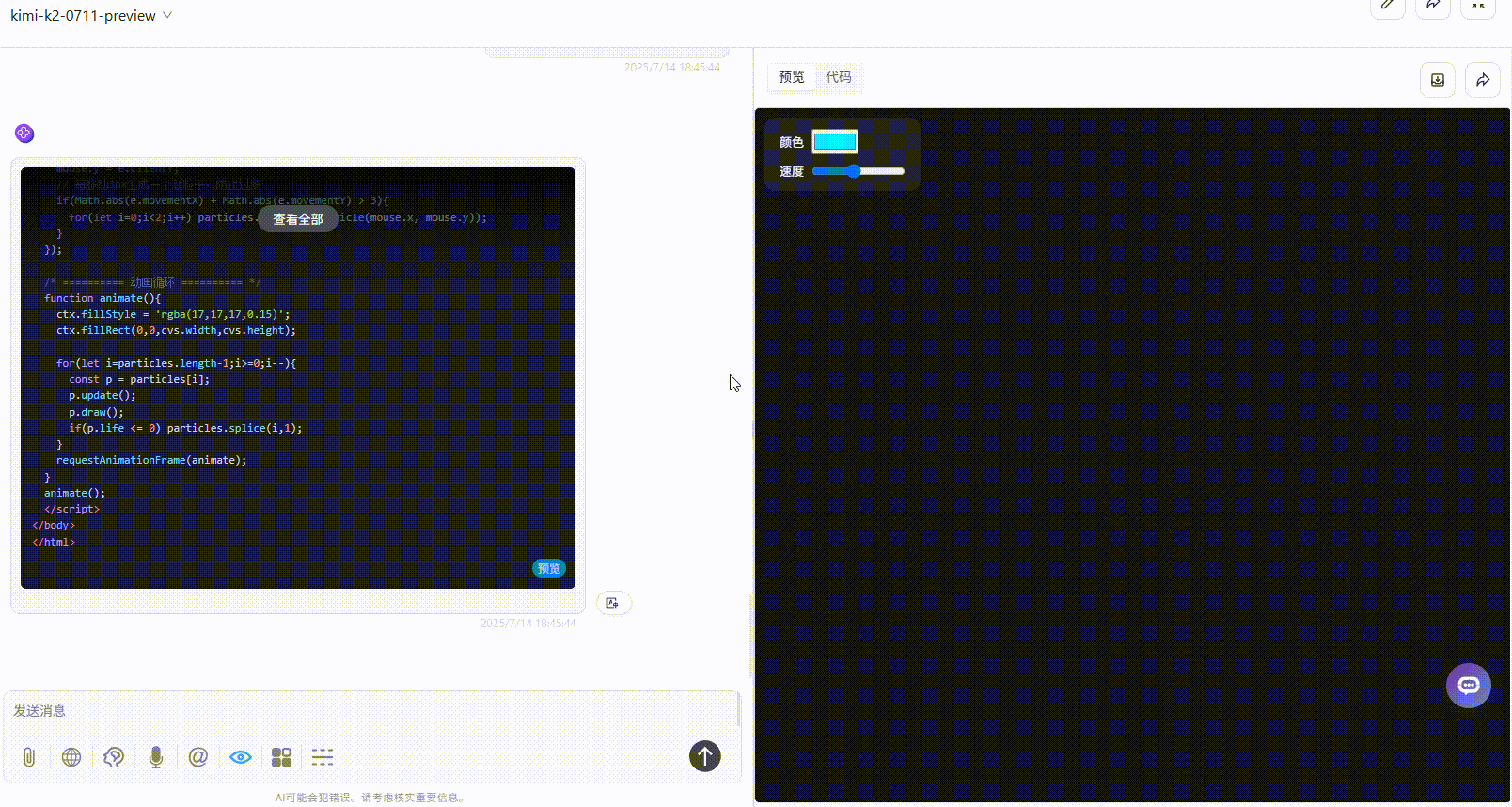Image resolution: width=1512 pixels, height=807 pixels.
Task: Click the 'function animate(){' code line
Action: pos(102,298)
